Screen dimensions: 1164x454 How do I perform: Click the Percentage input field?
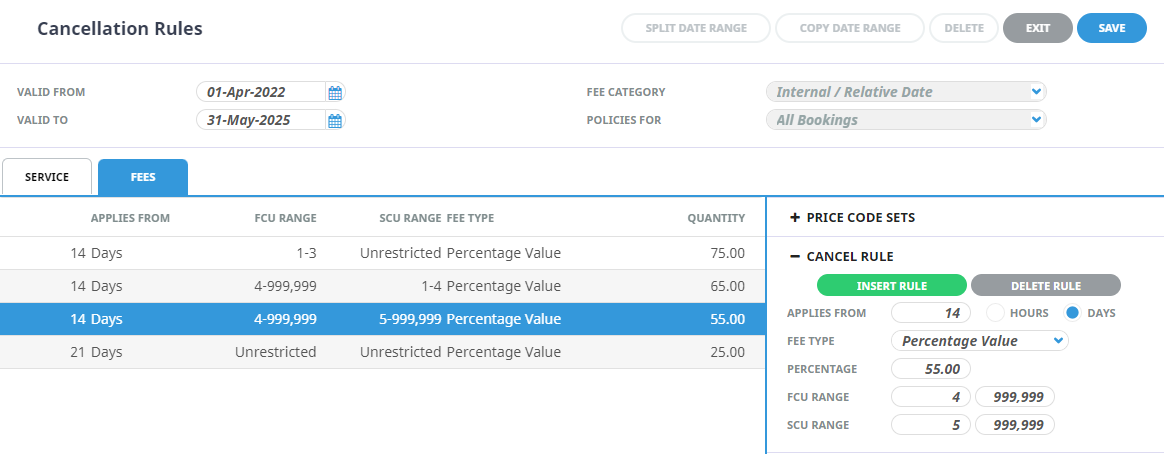pos(930,369)
